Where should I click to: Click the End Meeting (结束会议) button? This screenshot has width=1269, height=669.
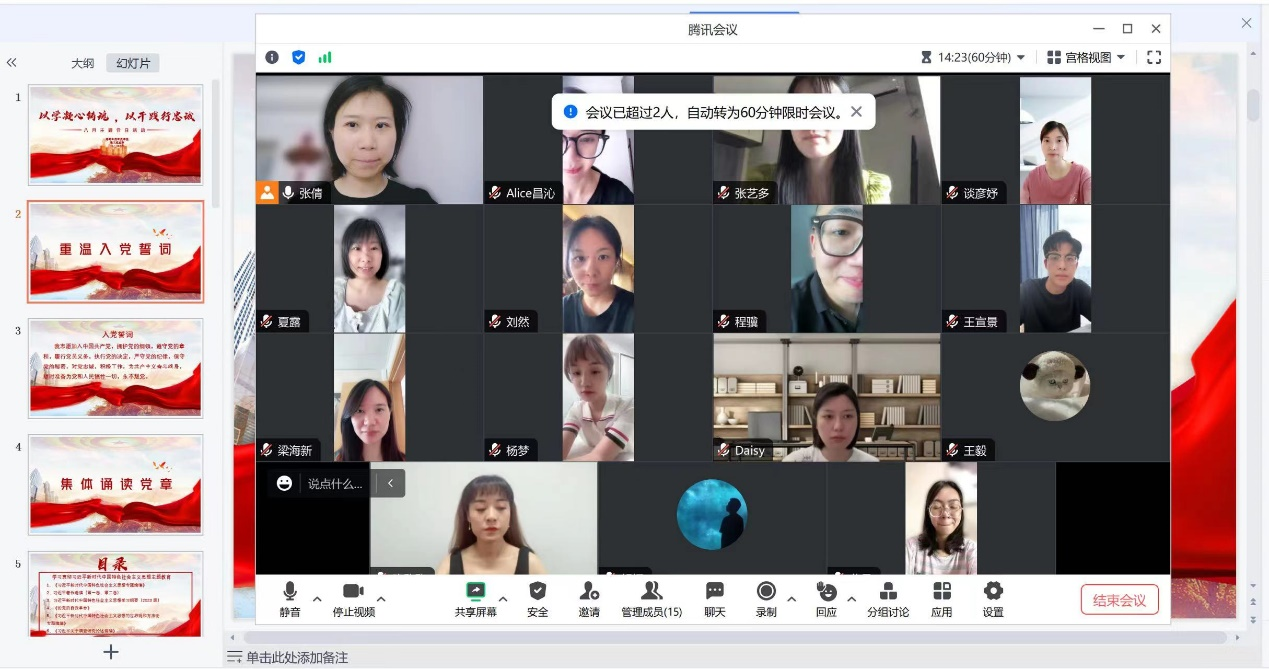point(1119,600)
